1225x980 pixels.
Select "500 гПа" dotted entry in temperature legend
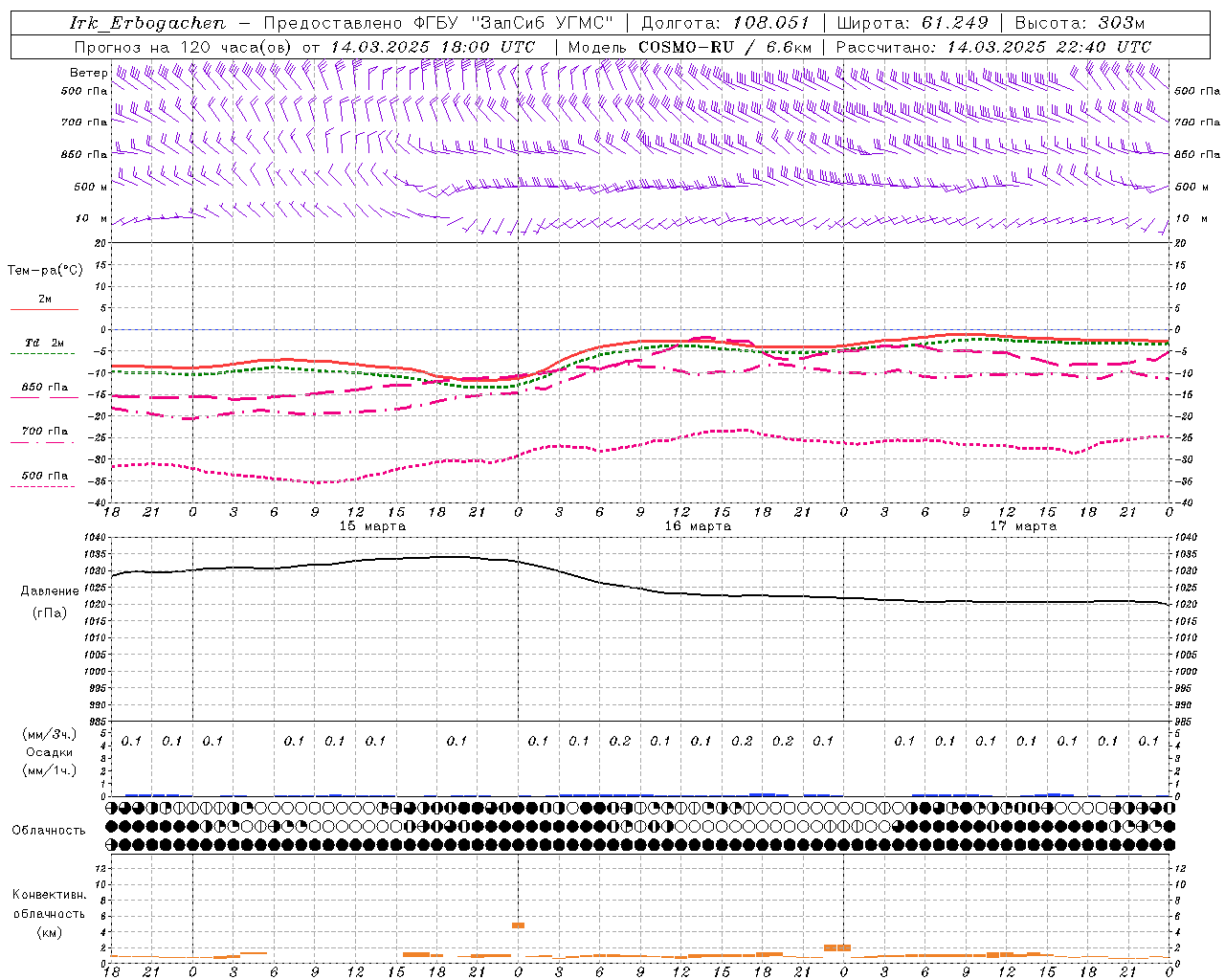[44, 476]
